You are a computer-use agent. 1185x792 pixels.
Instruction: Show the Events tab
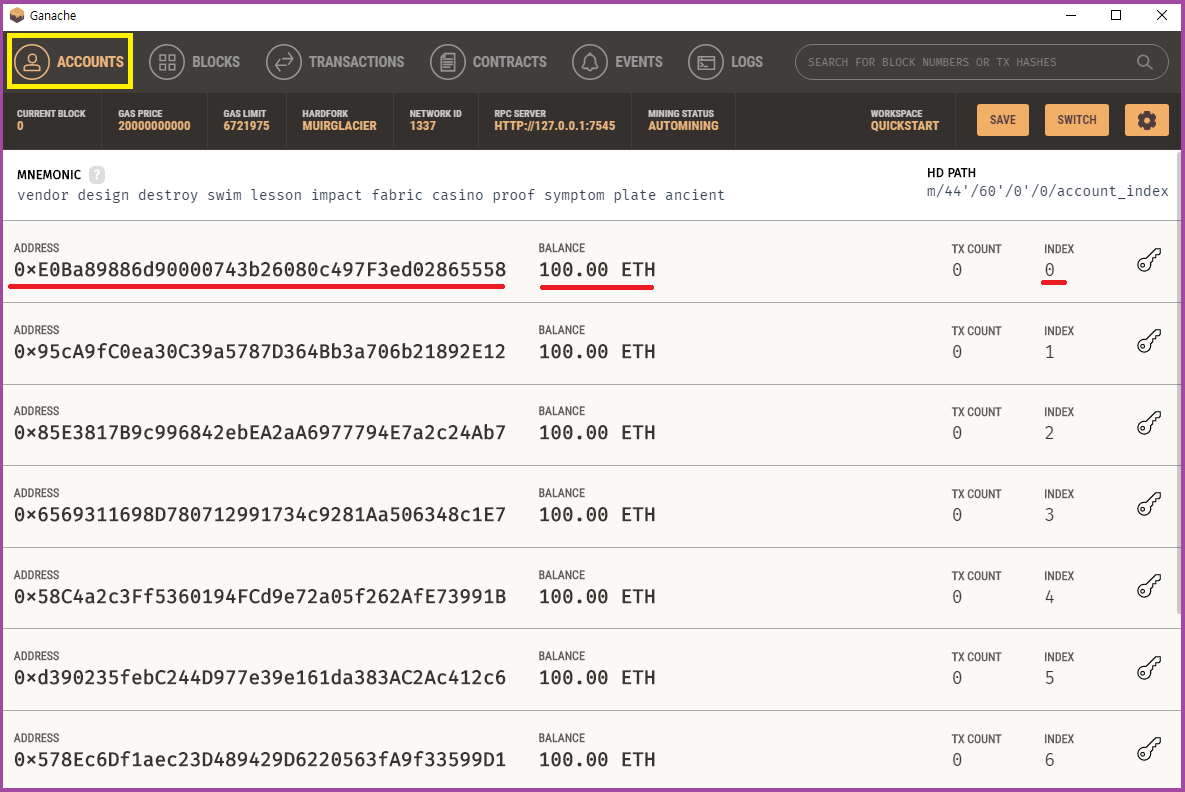tap(617, 62)
